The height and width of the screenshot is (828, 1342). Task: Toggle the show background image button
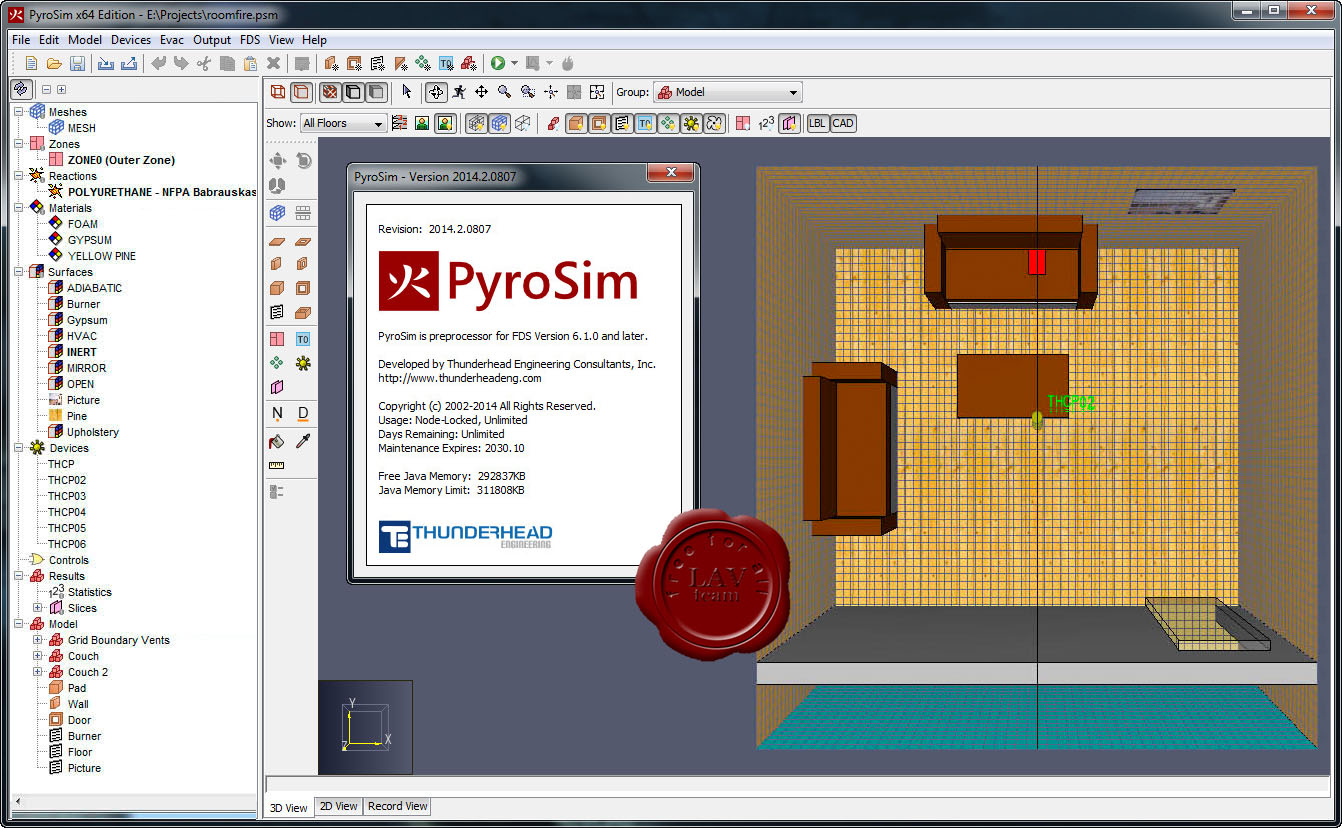[x=445, y=123]
